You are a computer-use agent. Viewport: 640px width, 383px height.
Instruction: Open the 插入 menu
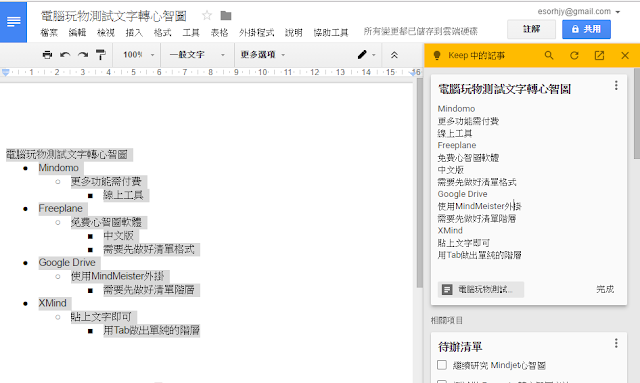tap(134, 32)
